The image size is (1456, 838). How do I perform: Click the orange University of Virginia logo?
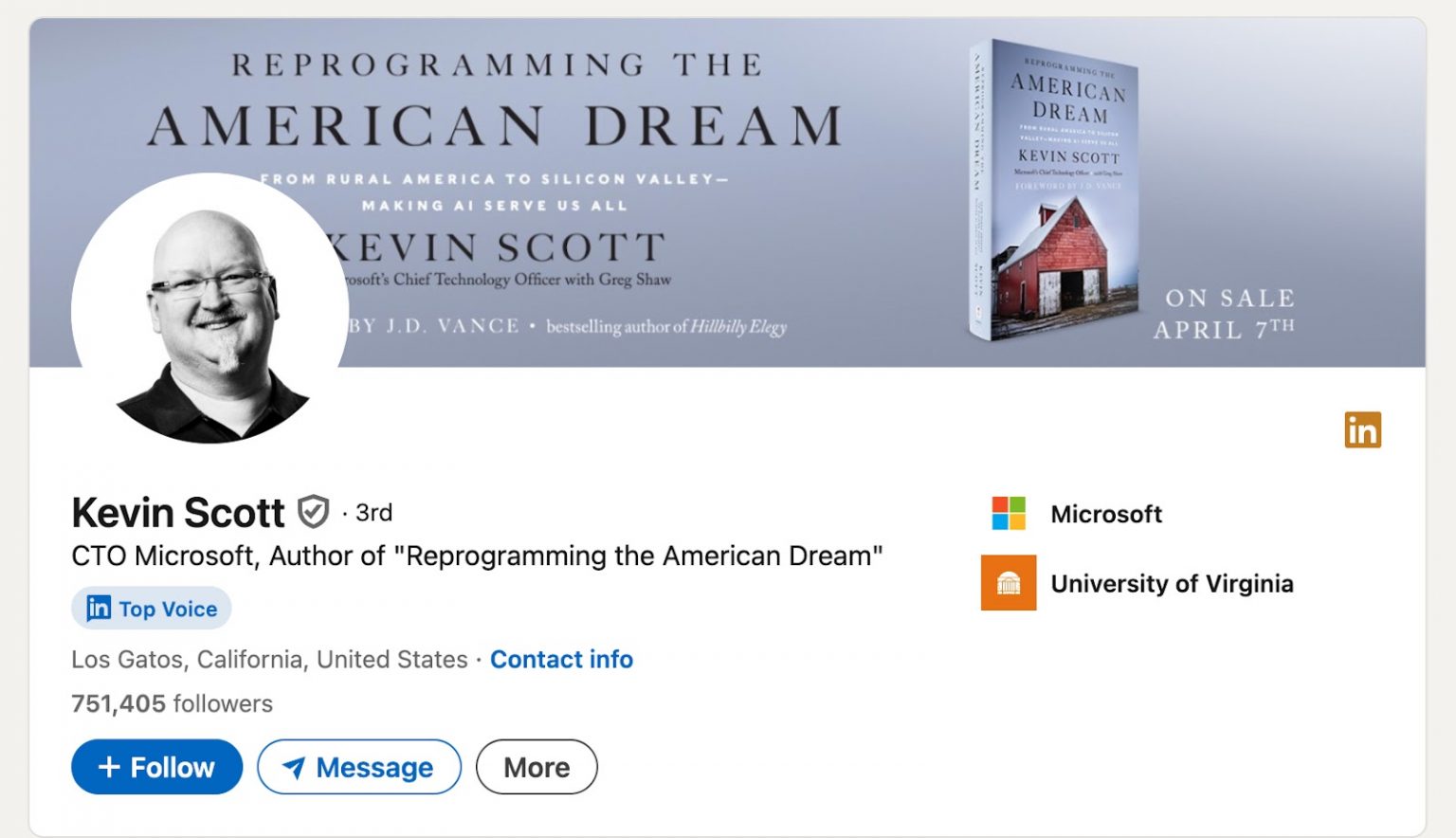[x=1009, y=583]
